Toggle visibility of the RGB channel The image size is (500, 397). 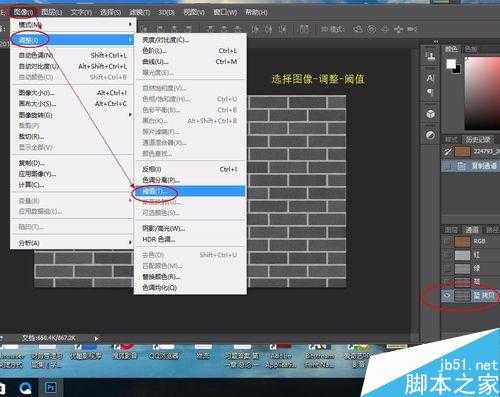coord(447,241)
